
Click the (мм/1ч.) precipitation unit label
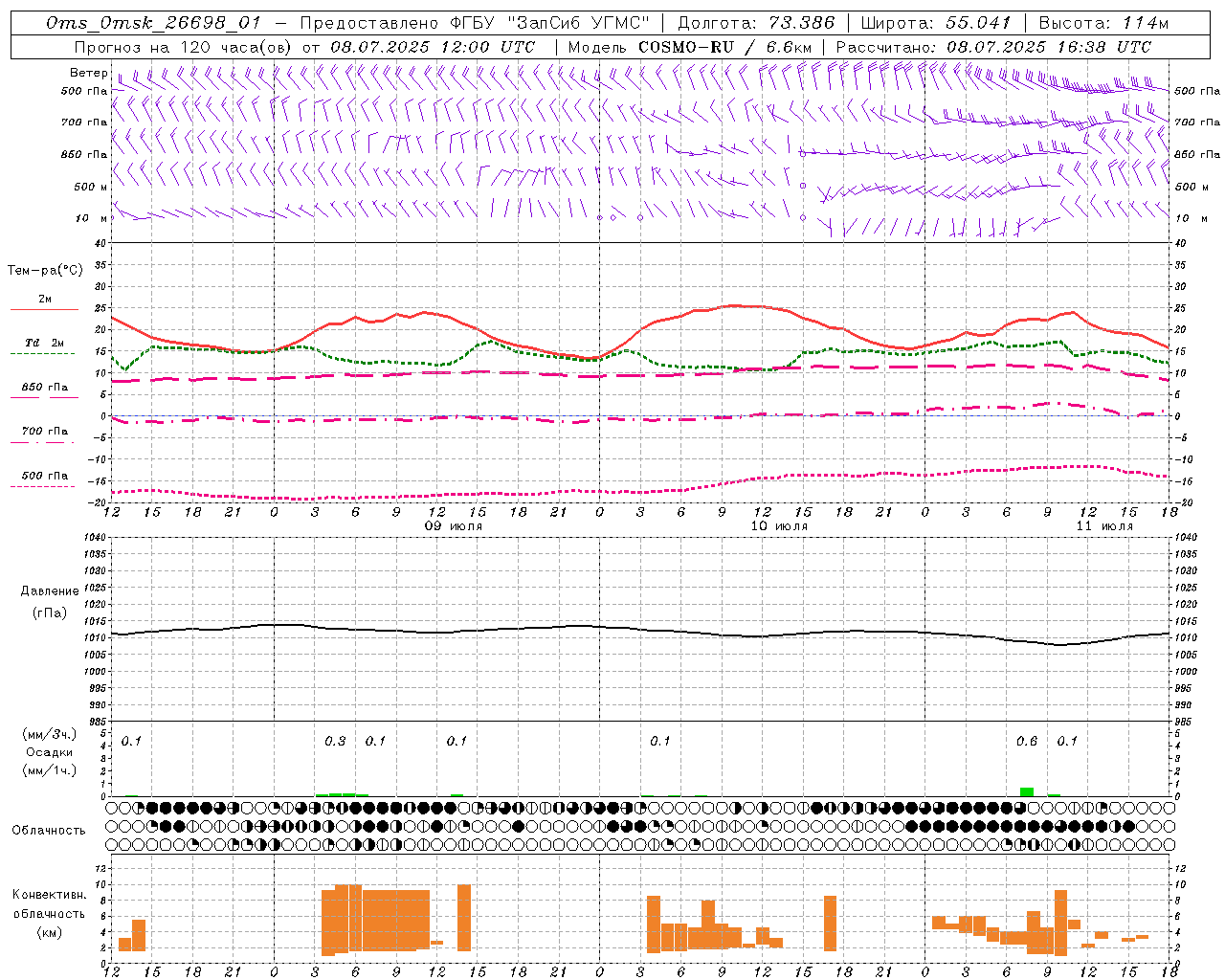[x=49, y=769]
